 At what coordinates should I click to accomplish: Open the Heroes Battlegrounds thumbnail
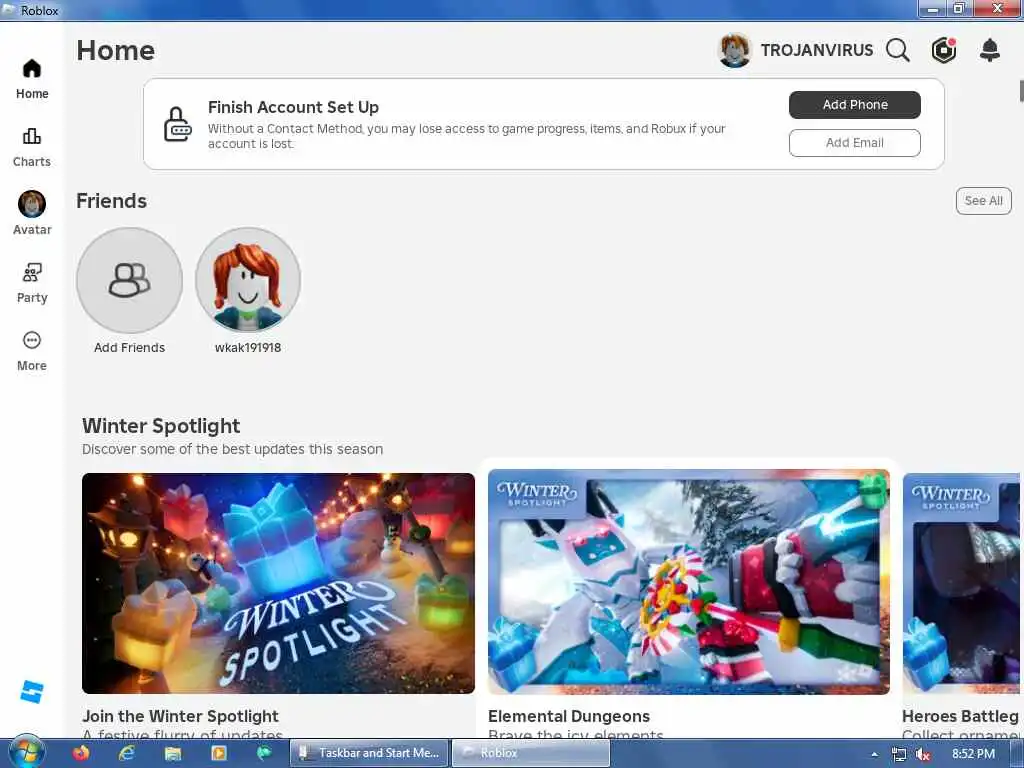(961, 583)
